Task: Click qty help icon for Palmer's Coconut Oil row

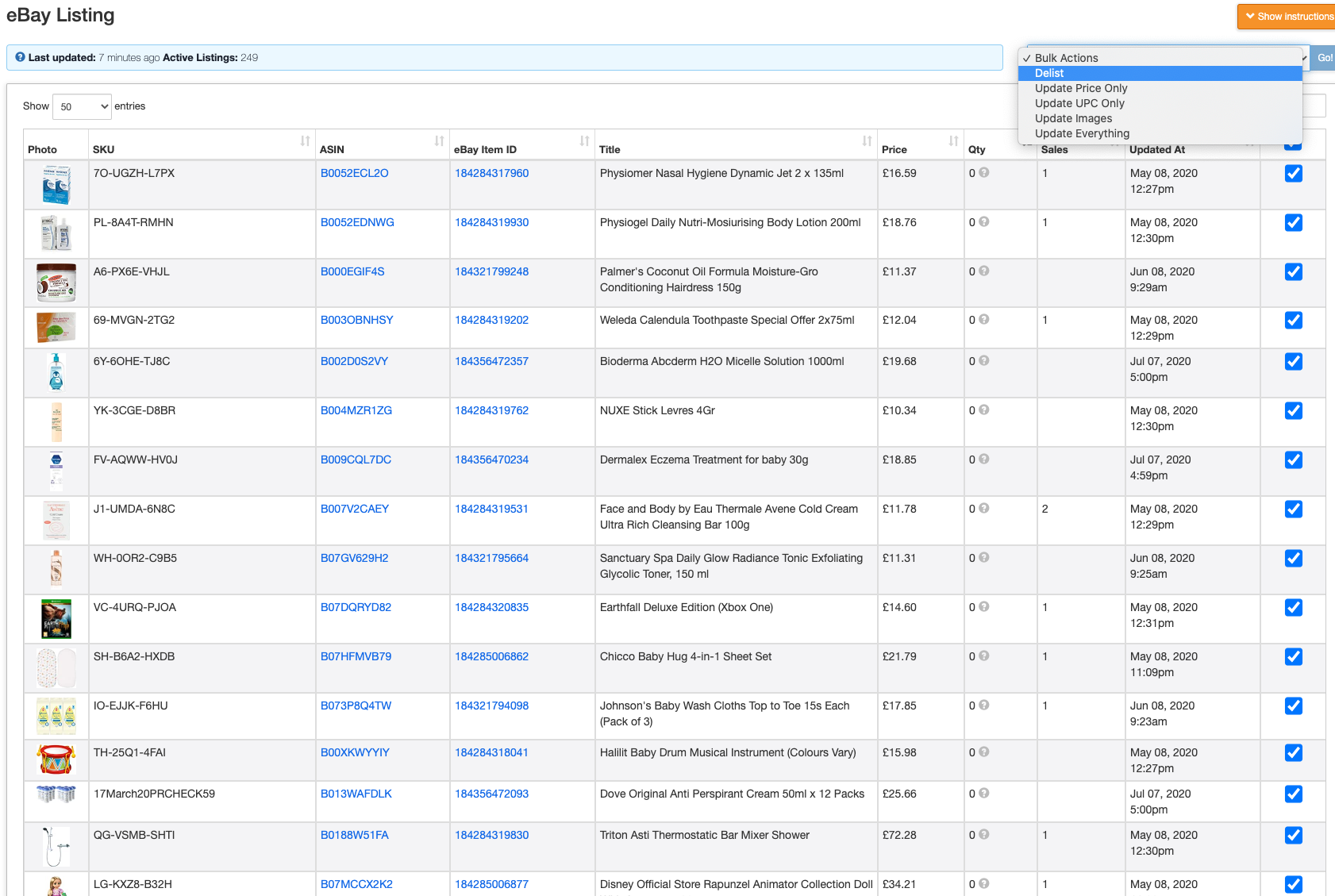Action: (984, 271)
